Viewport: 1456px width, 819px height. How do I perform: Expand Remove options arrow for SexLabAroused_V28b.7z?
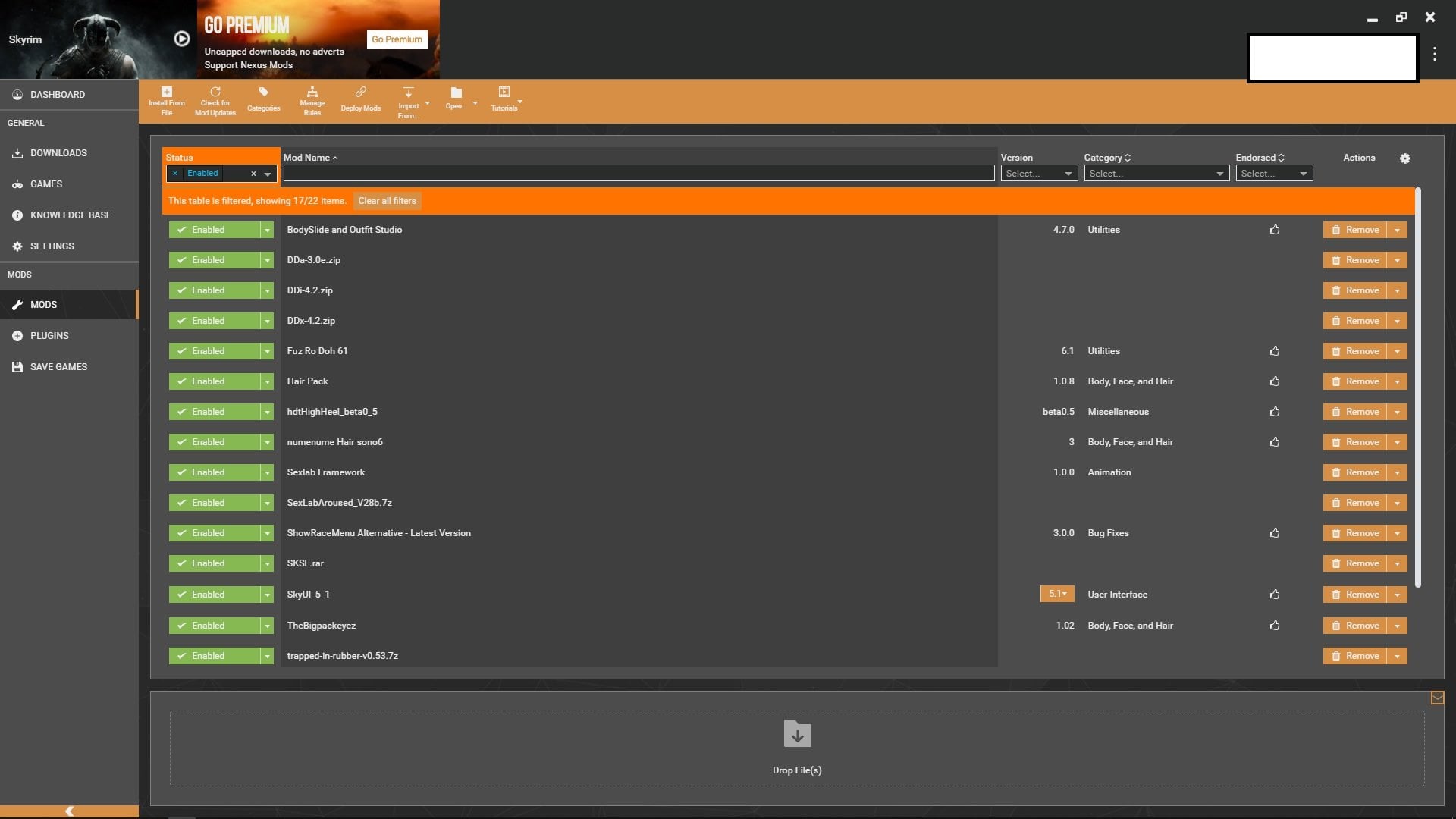(1397, 503)
